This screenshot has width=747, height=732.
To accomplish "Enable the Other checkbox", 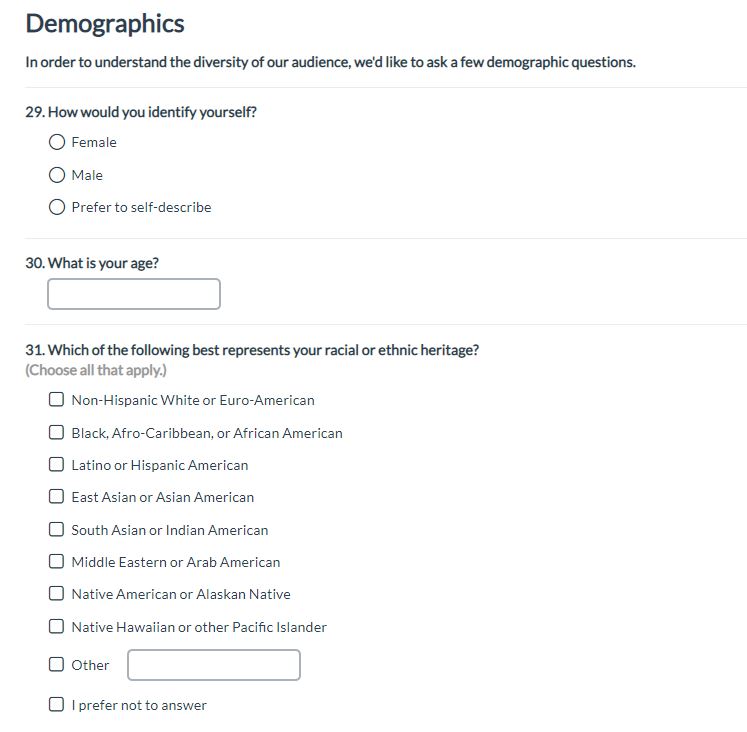I will (57, 665).
